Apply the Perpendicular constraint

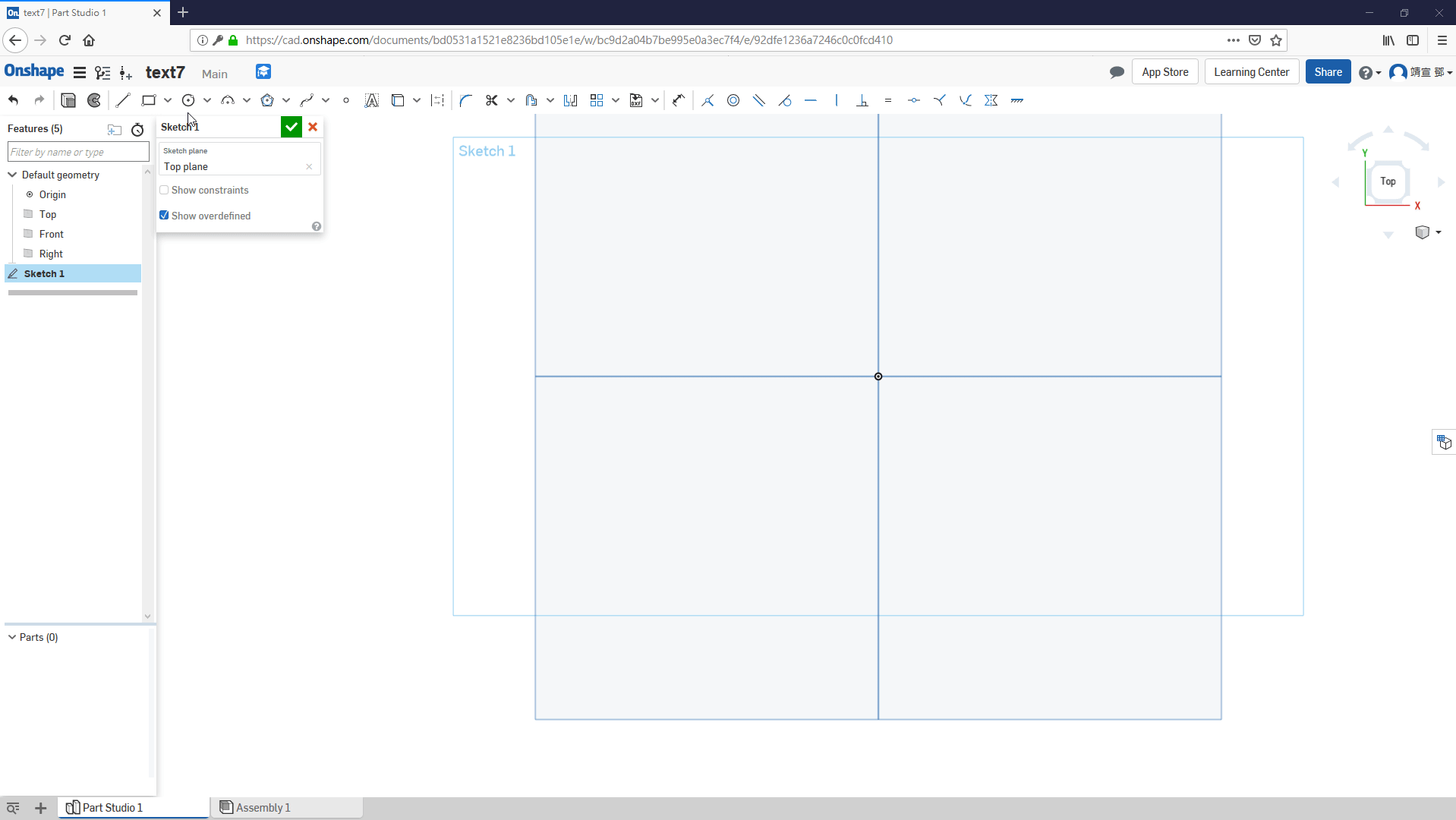862,100
